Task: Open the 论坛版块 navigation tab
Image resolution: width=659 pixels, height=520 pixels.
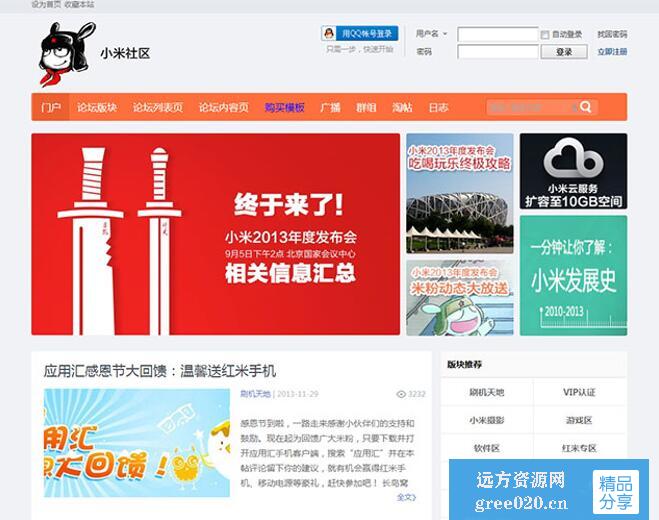Action: click(97, 107)
